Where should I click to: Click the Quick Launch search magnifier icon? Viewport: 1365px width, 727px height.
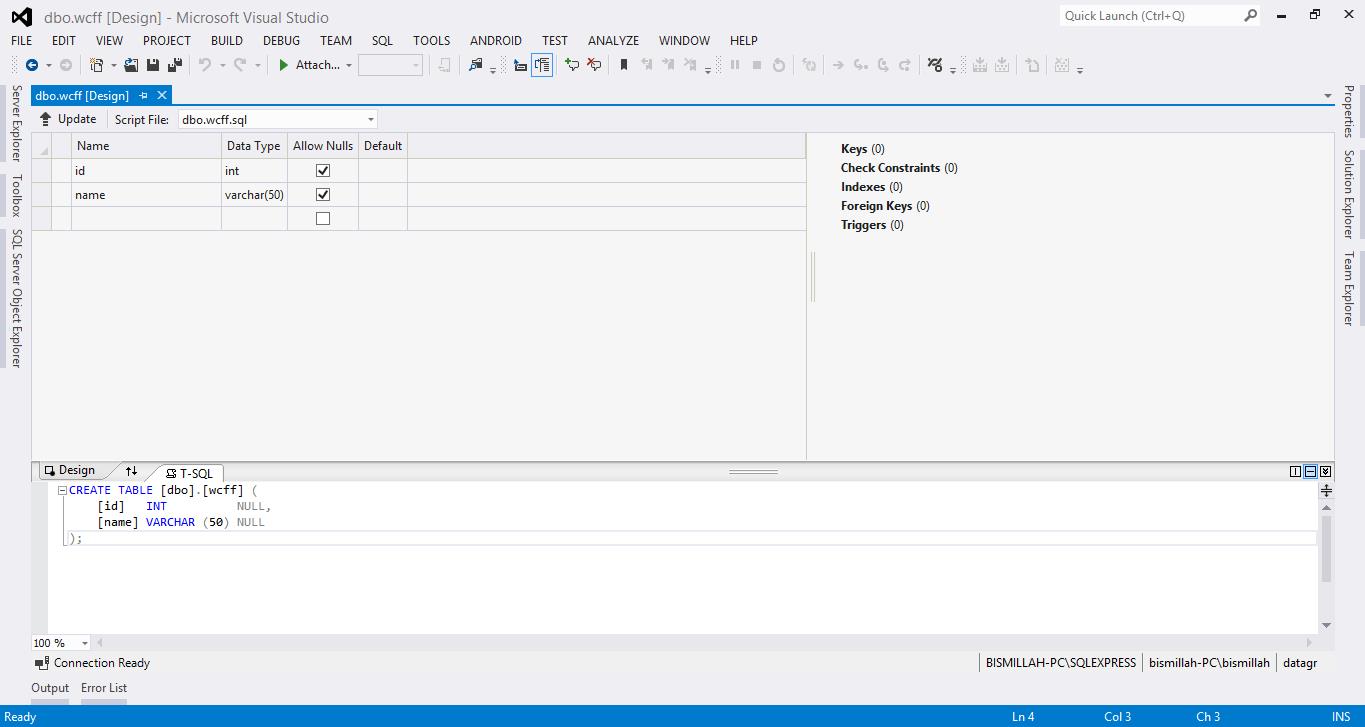[x=1250, y=15]
